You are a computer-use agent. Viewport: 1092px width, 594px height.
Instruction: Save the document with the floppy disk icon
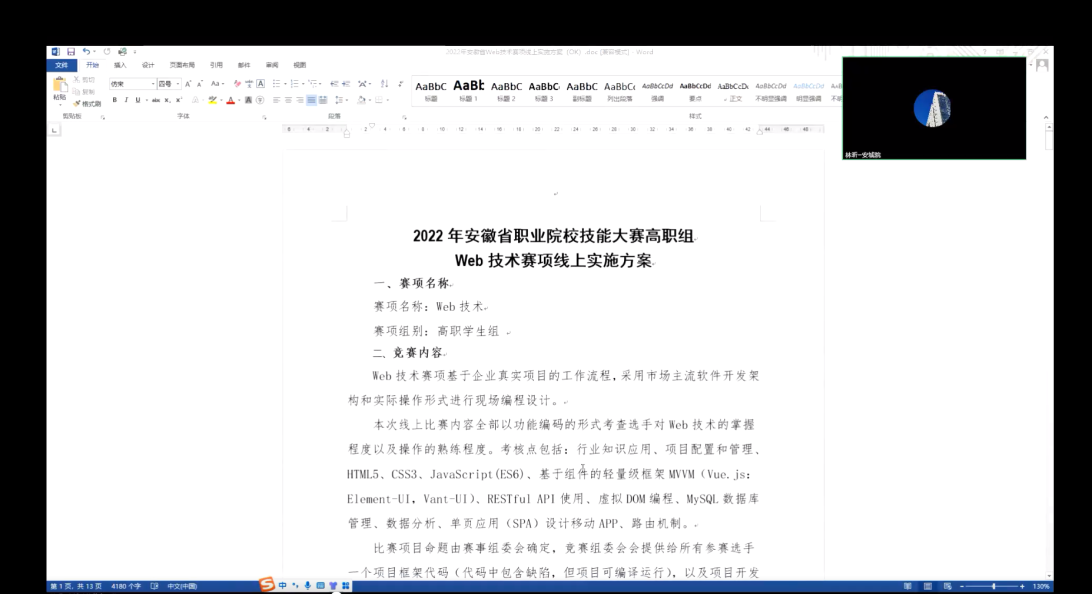click(71, 52)
